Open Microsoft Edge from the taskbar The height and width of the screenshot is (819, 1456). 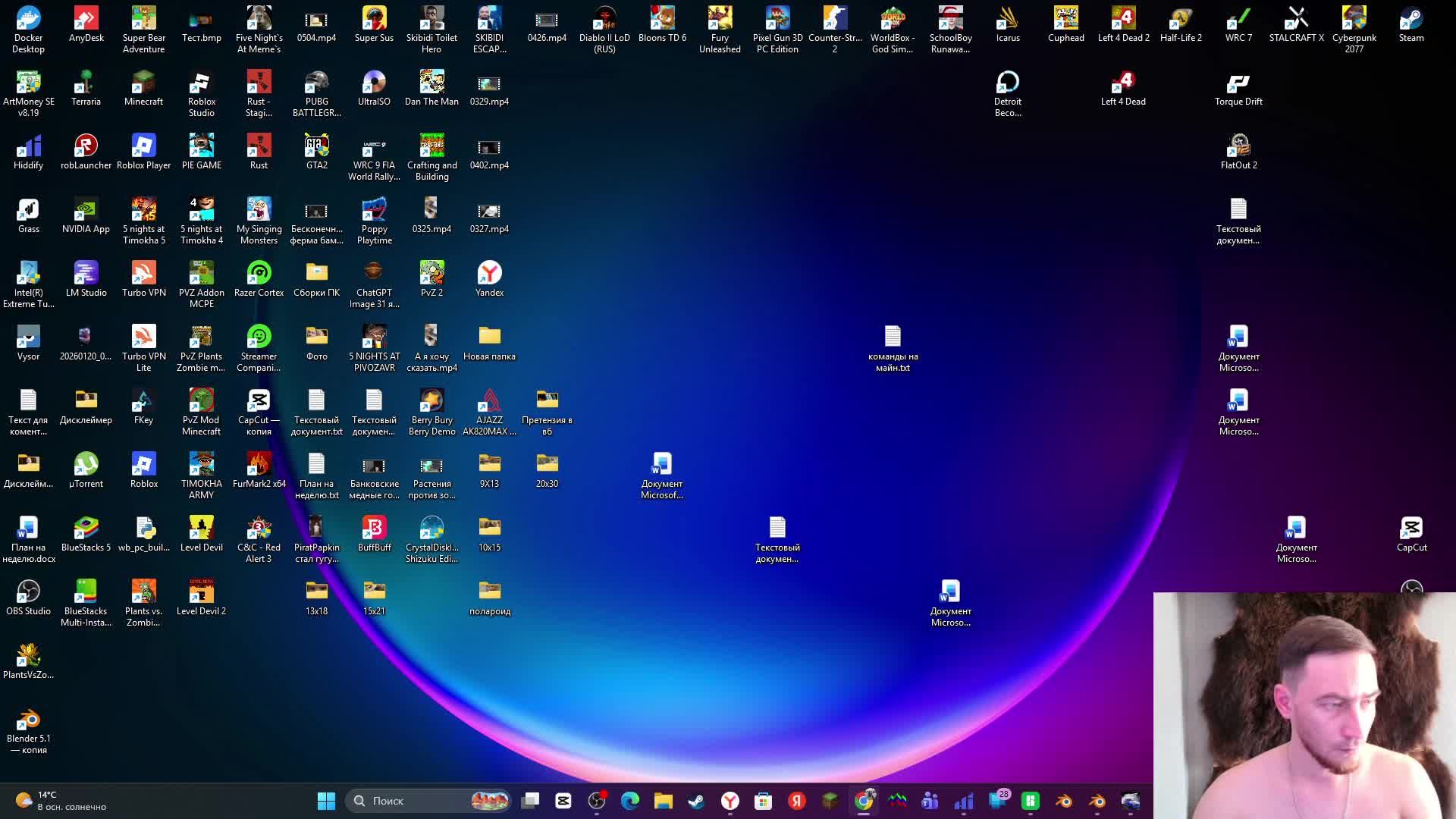coord(630,801)
